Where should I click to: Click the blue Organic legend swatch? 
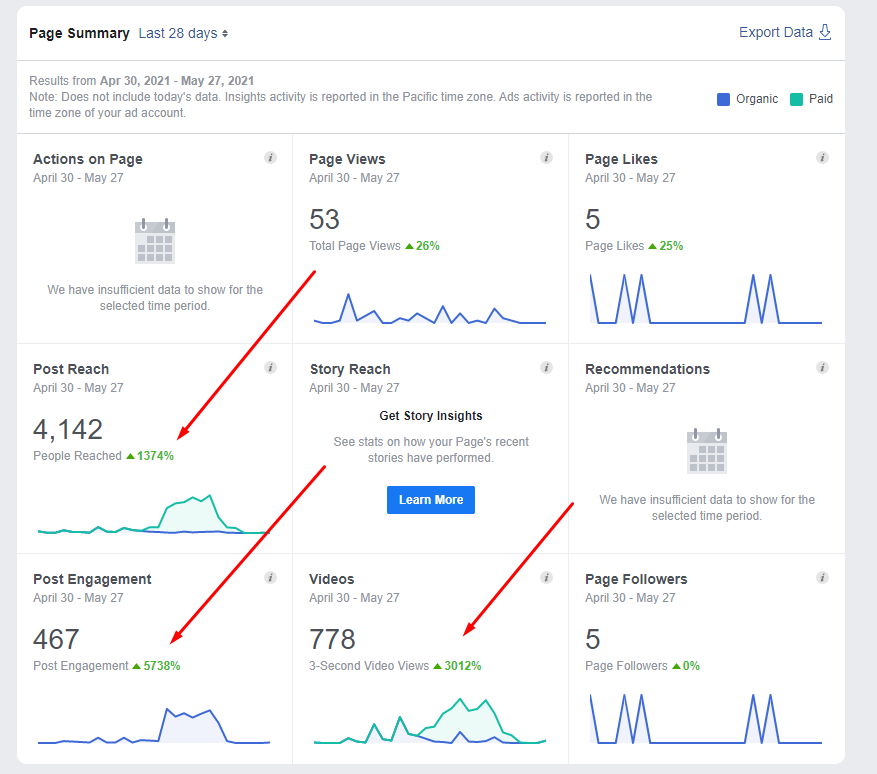pos(723,99)
